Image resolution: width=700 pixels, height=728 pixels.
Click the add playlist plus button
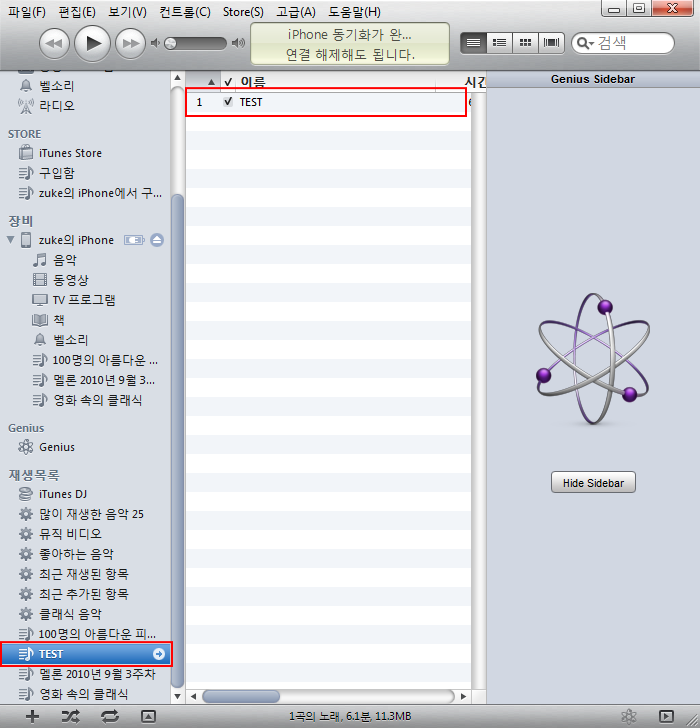click(x=32, y=716)
